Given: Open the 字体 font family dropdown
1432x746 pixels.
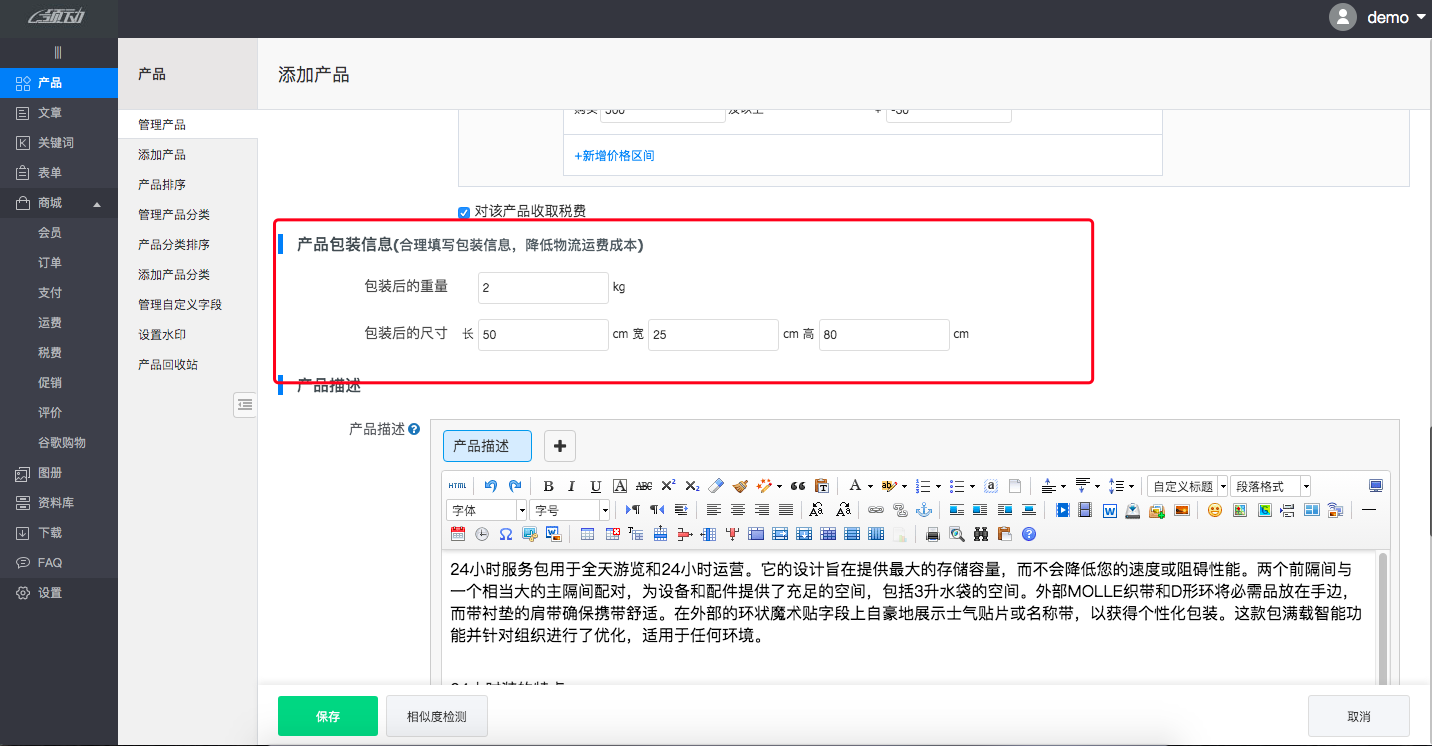Looking at the screenshot, I should 486,510.
